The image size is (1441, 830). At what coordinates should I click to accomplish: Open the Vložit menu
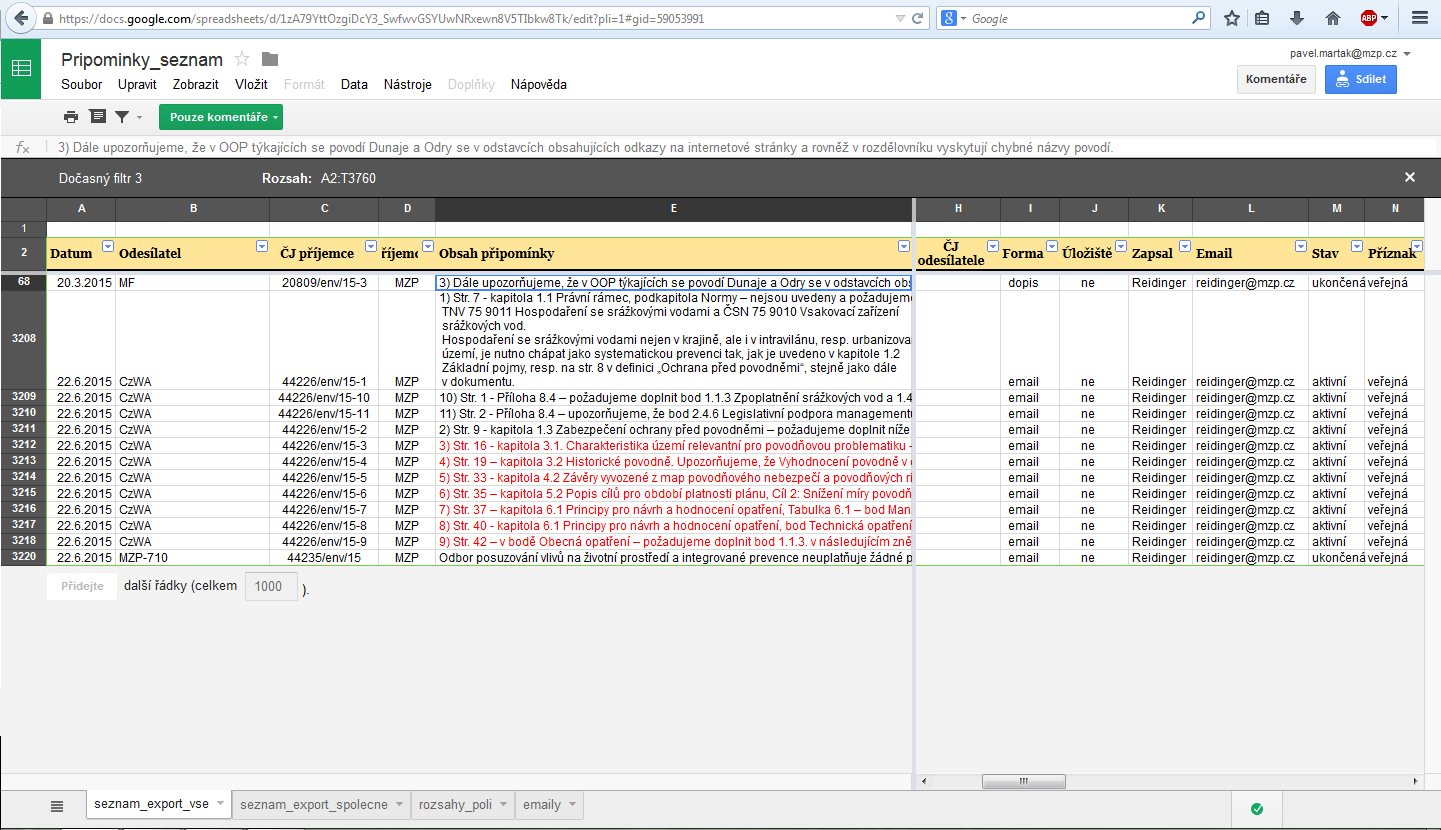click(x=251, y=85)
